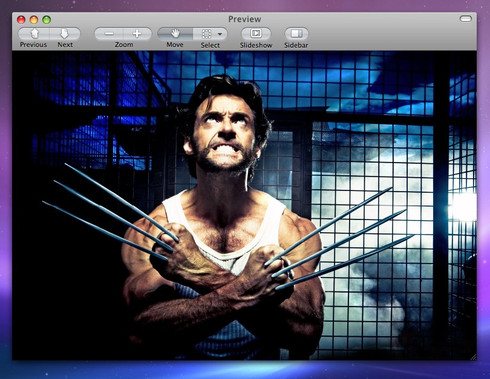This screenshot has width=490, height=379.
Task: Show the Sidebar panel
Action: pos(296,33)
